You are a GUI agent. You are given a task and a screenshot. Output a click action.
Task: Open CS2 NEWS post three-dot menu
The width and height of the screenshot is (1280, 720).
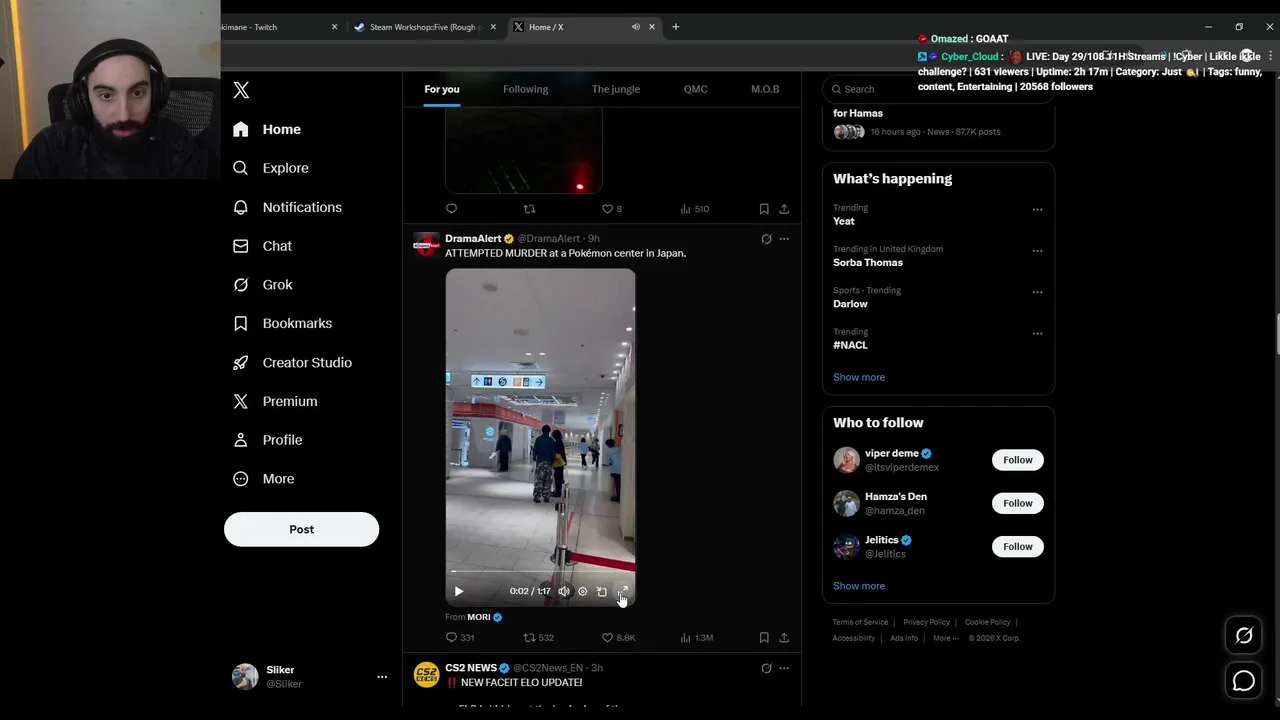pyautogui.click(x=784, y=668)
